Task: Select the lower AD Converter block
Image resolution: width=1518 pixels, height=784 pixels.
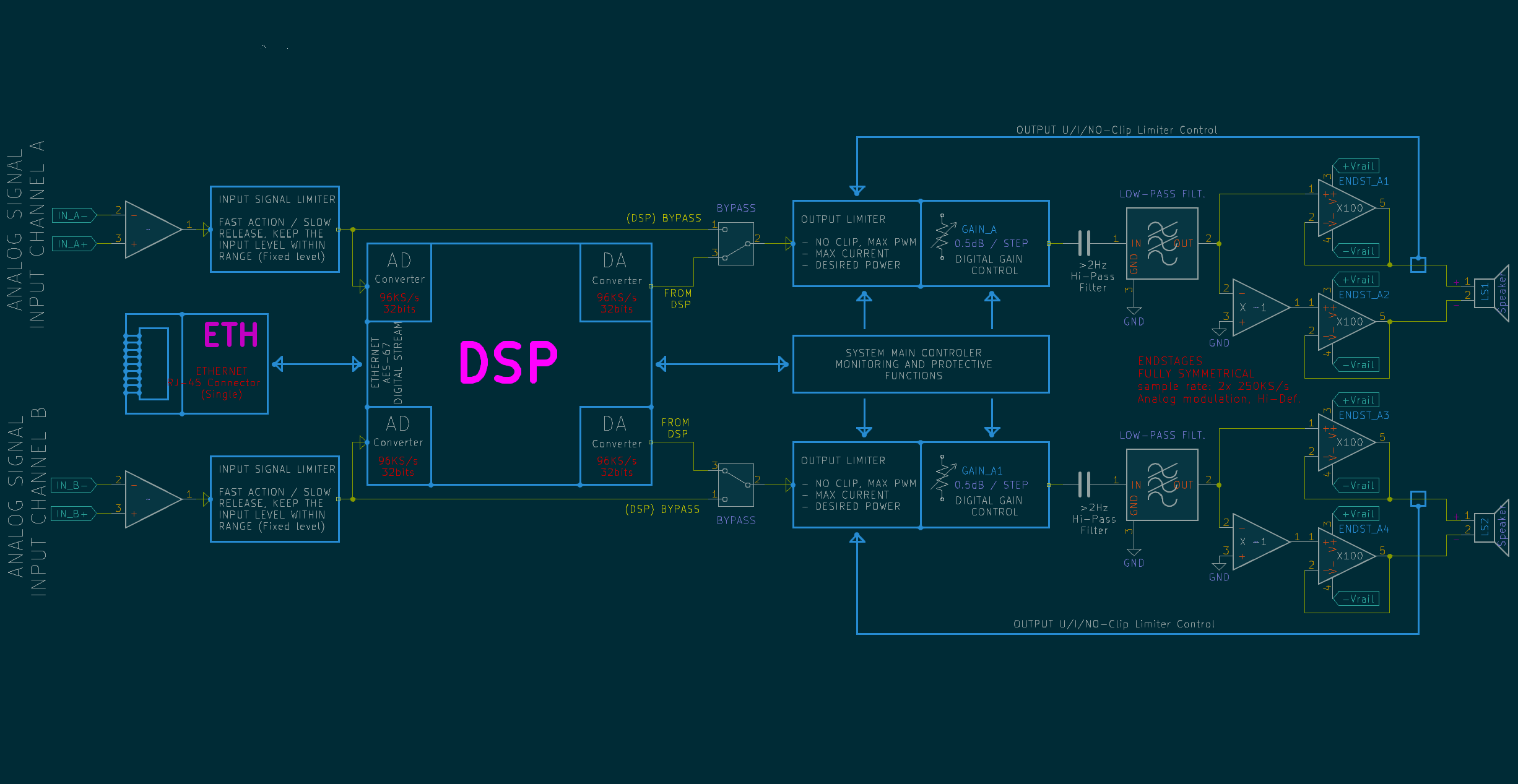Action: [399, 446]
